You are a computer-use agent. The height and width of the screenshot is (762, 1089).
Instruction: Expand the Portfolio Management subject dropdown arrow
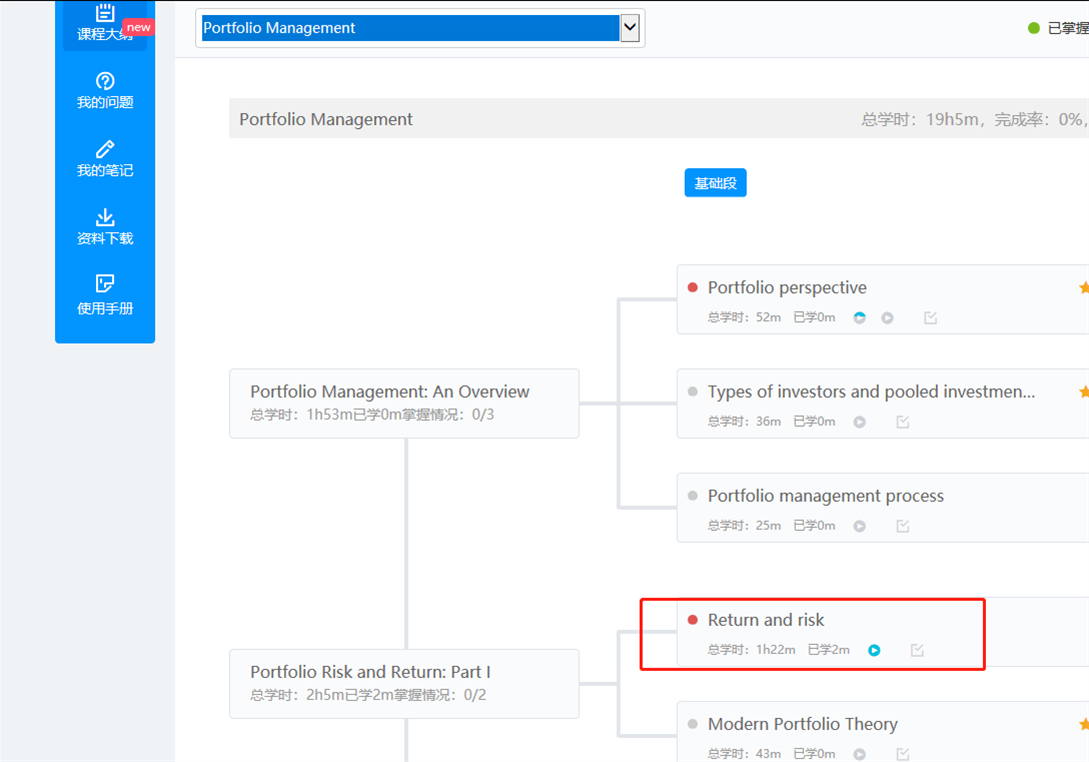630,28
